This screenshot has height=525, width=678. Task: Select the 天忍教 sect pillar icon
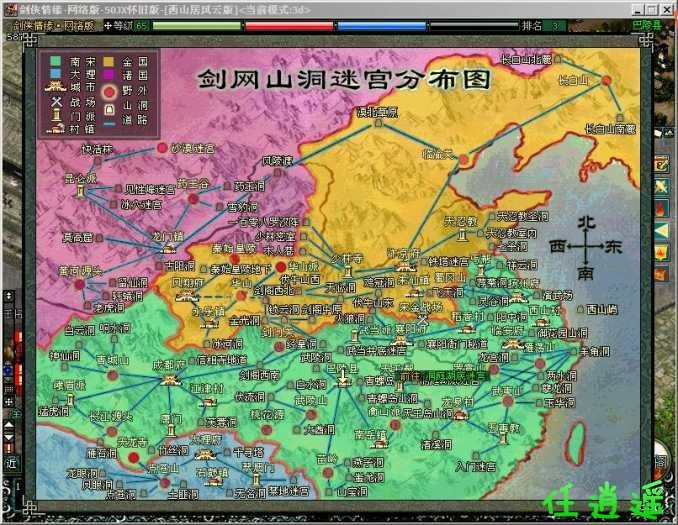click(x=462, y=235)
